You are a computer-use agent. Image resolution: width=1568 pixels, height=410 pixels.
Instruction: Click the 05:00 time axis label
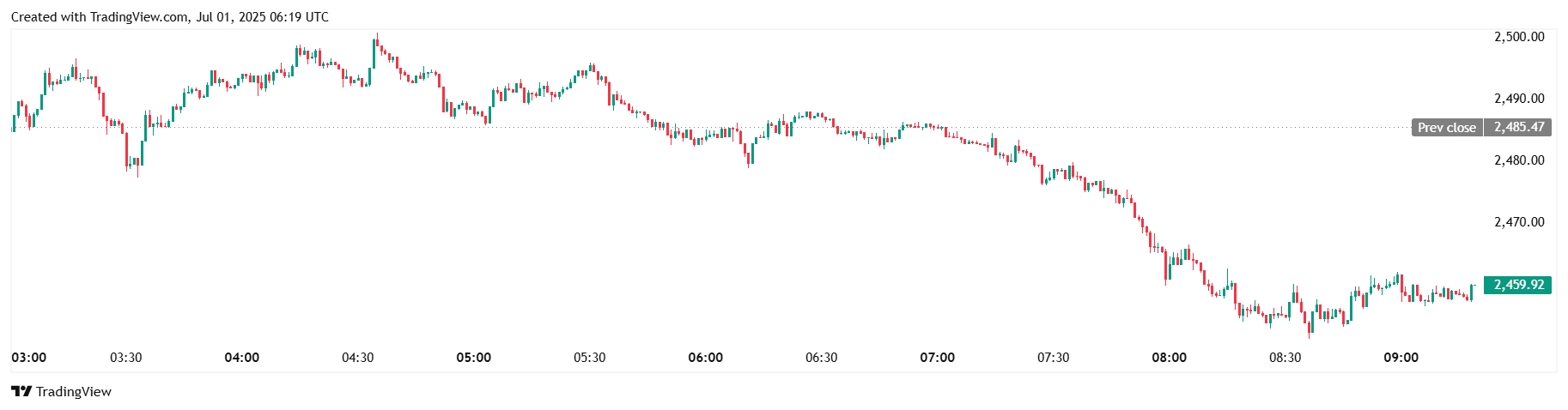pyautogui.click(x=474, y=358)
